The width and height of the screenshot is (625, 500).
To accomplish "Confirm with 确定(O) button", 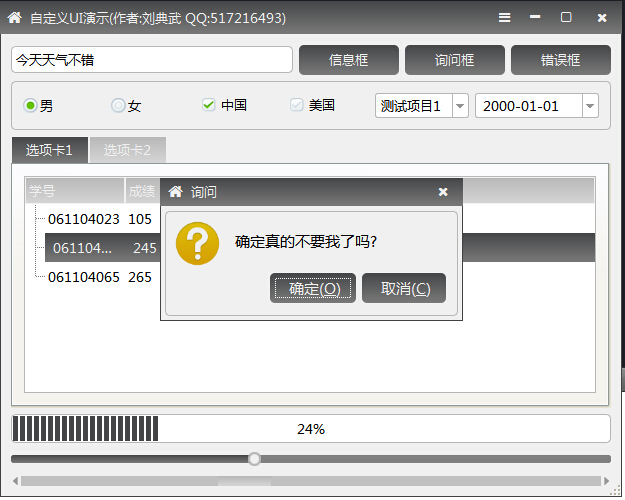I will [x=313, y=288].
